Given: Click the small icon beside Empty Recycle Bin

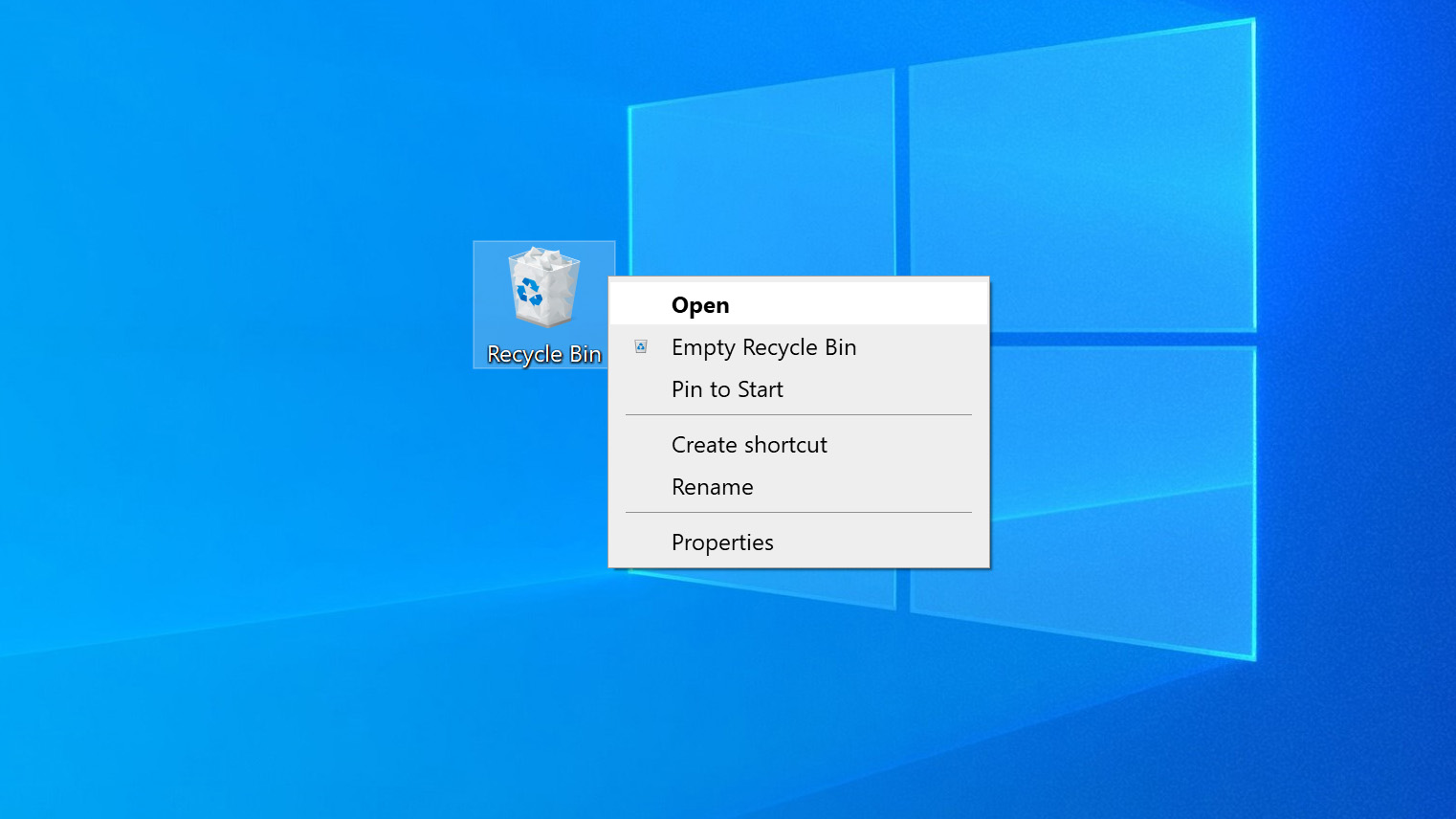Looking at the screenshot, I should [641, 347].
